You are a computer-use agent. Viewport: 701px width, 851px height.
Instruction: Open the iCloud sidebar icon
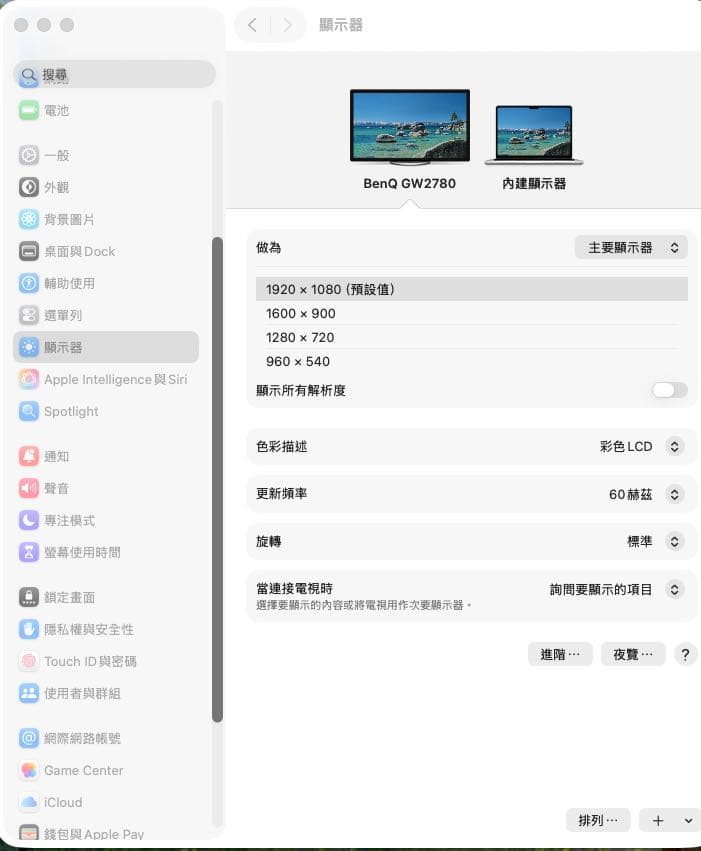tap(29, 803)
